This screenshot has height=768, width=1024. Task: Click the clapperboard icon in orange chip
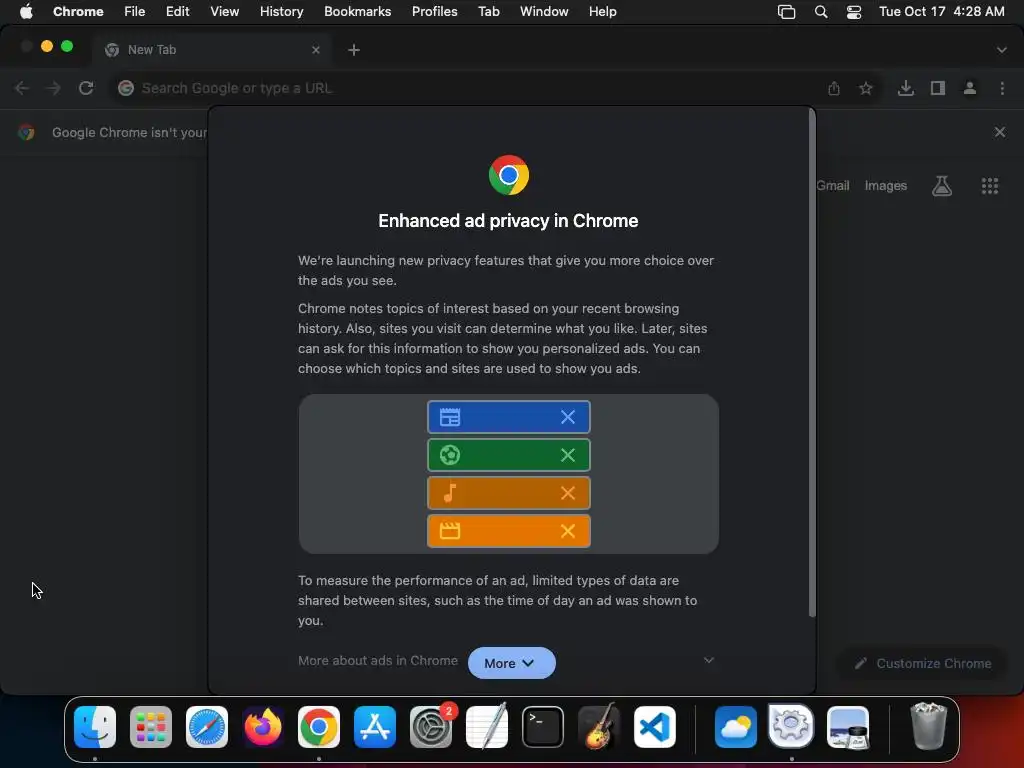[450, 530]
